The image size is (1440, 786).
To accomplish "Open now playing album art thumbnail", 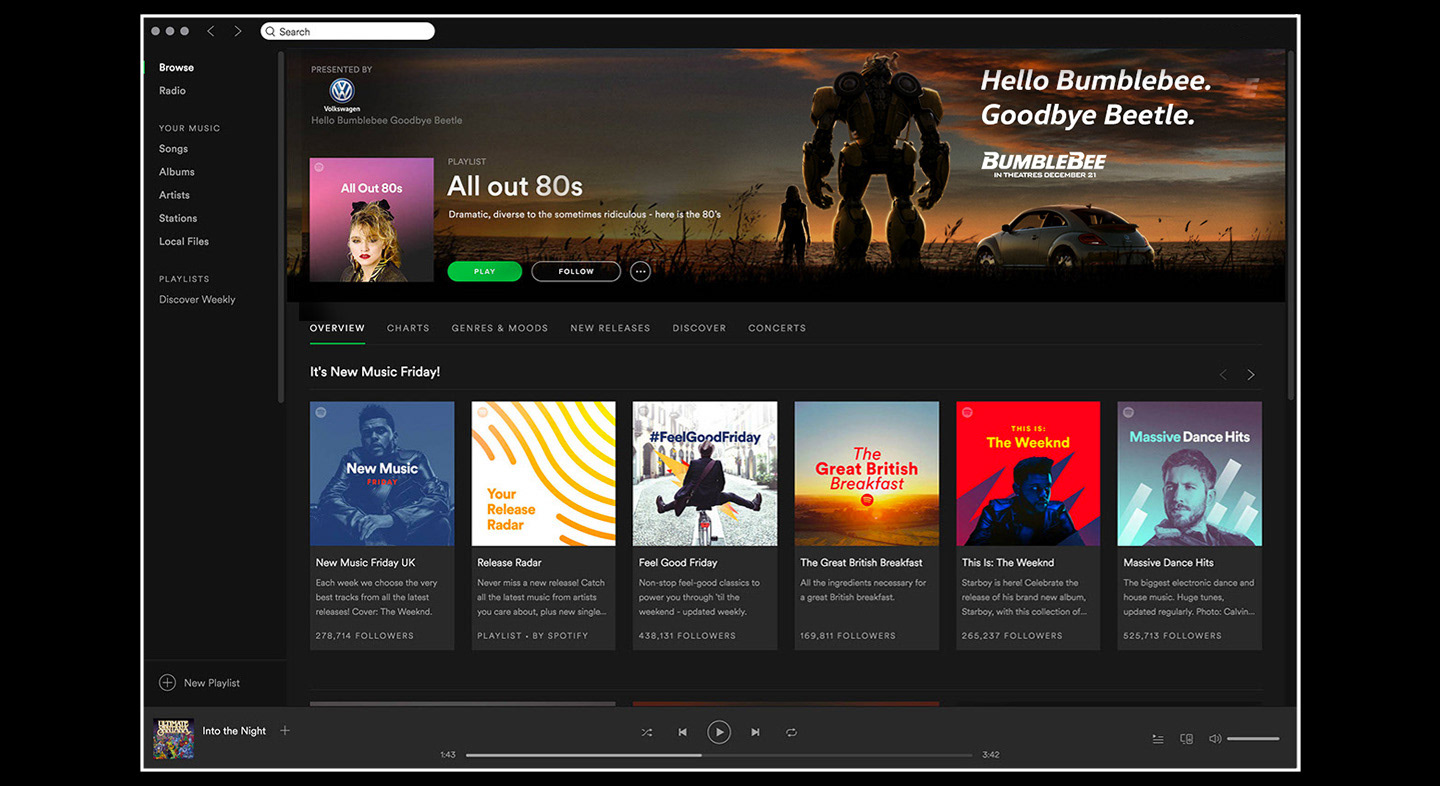I will (x=173, y=739).
